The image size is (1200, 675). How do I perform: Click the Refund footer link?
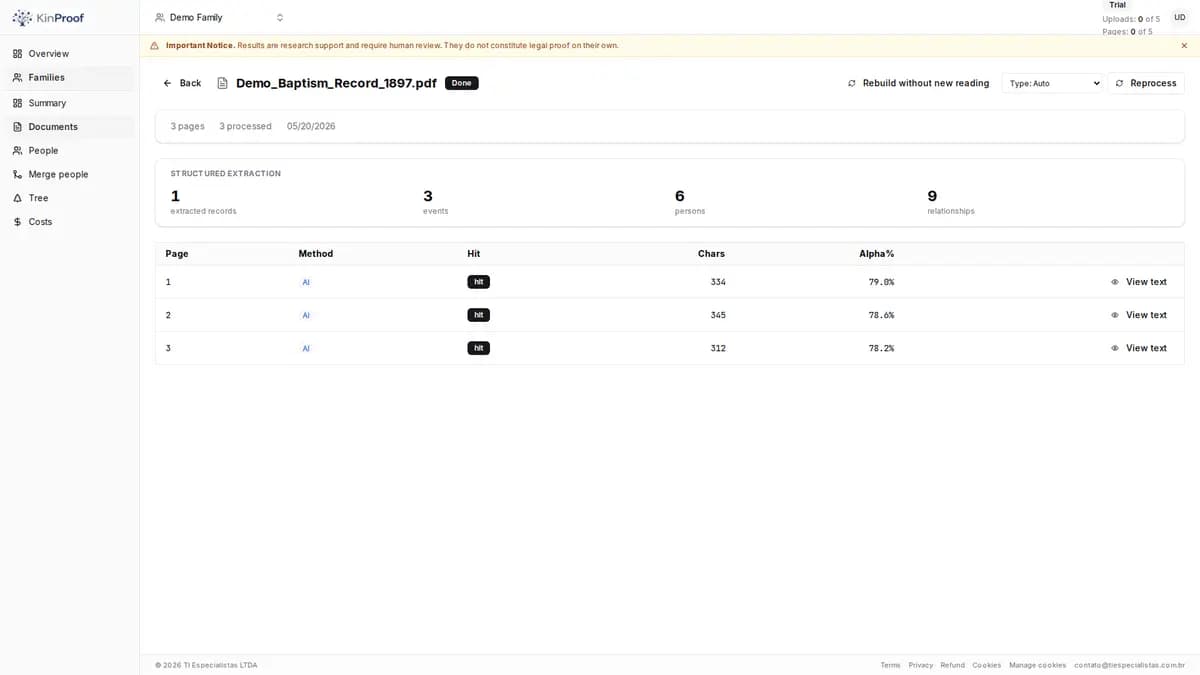coord(953,665)
